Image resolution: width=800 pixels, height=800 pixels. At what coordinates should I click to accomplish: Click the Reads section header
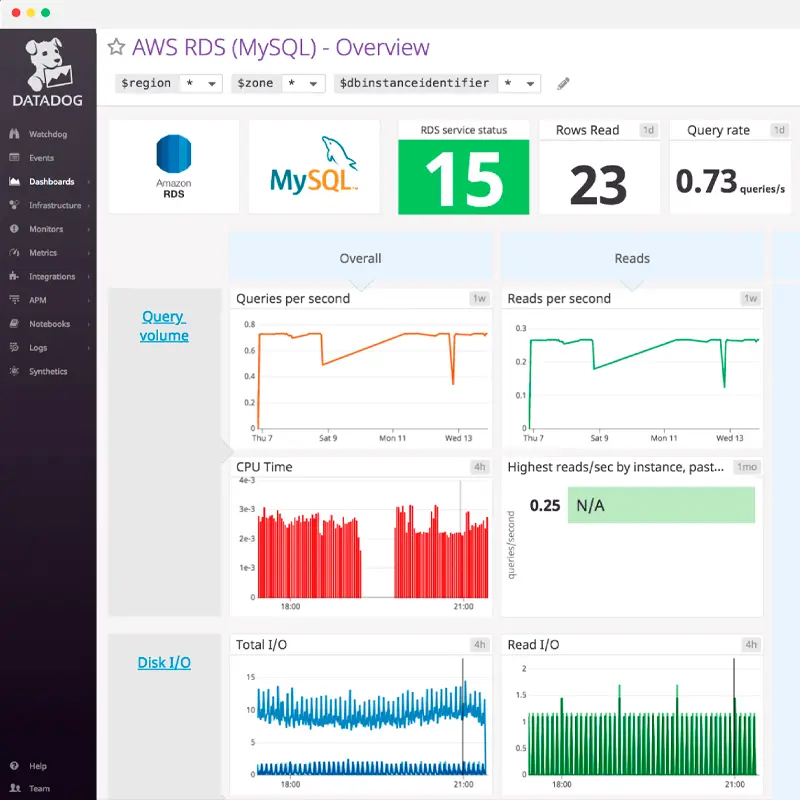[632, 258]
